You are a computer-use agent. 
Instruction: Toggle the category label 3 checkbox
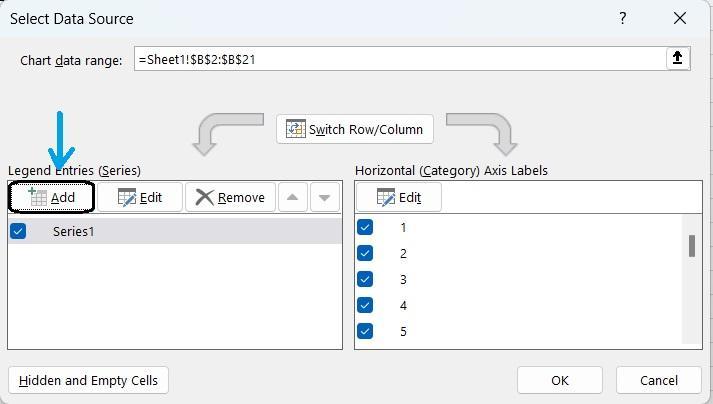point(365,279)
